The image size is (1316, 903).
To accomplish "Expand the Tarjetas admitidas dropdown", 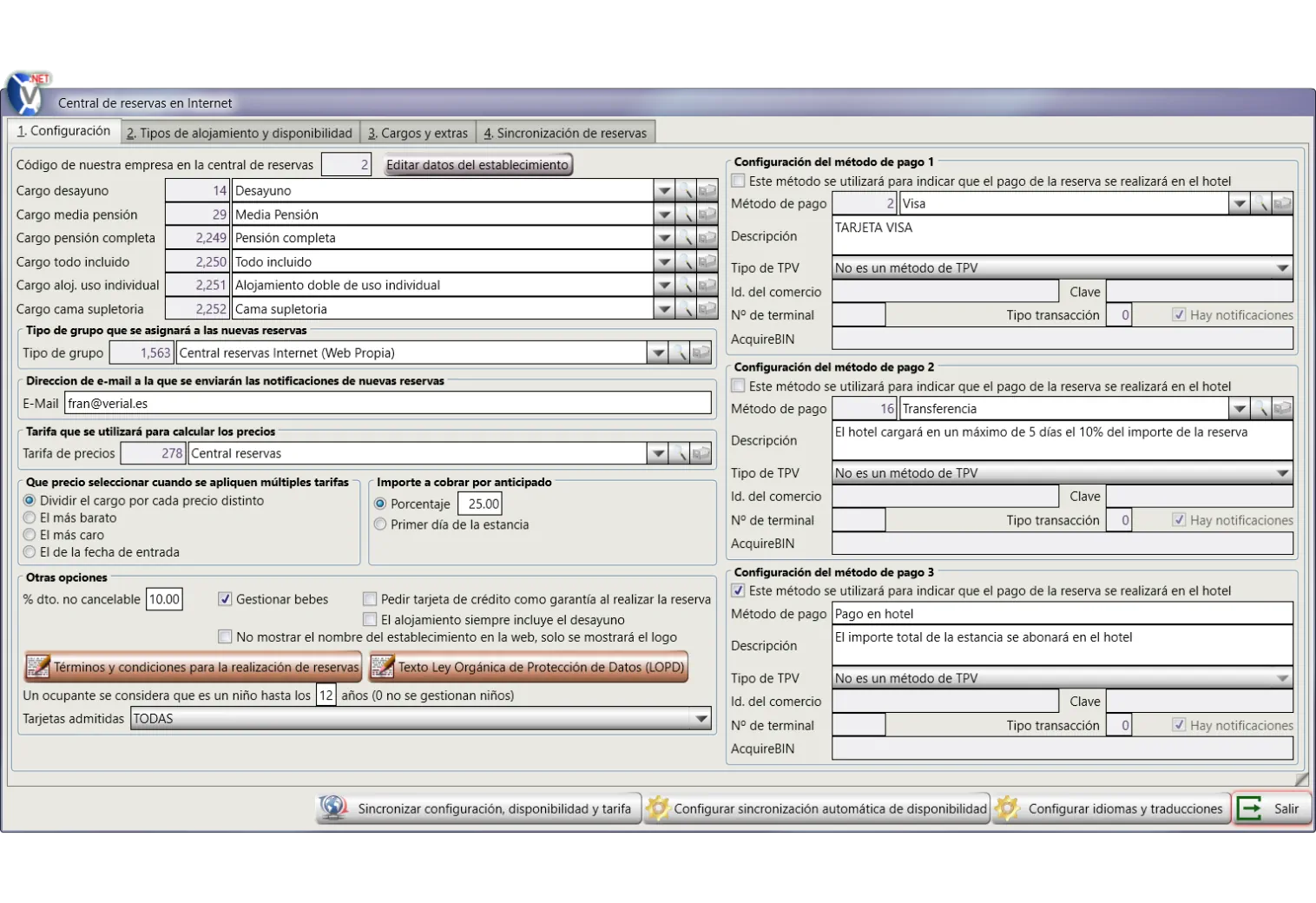I will click(x=701, y=719).
